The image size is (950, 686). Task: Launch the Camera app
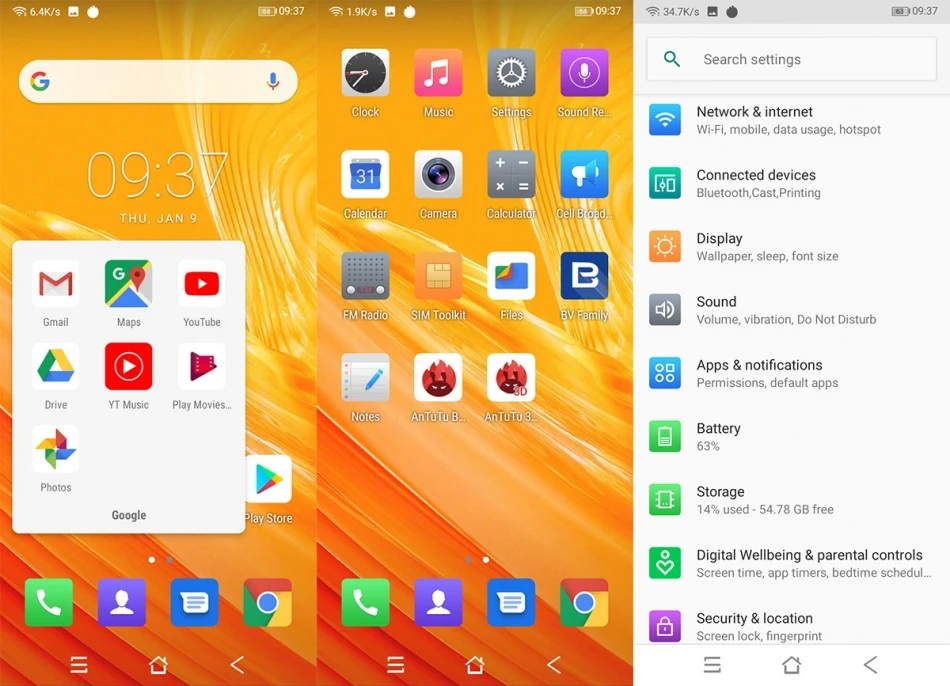[x=438, y=175]
